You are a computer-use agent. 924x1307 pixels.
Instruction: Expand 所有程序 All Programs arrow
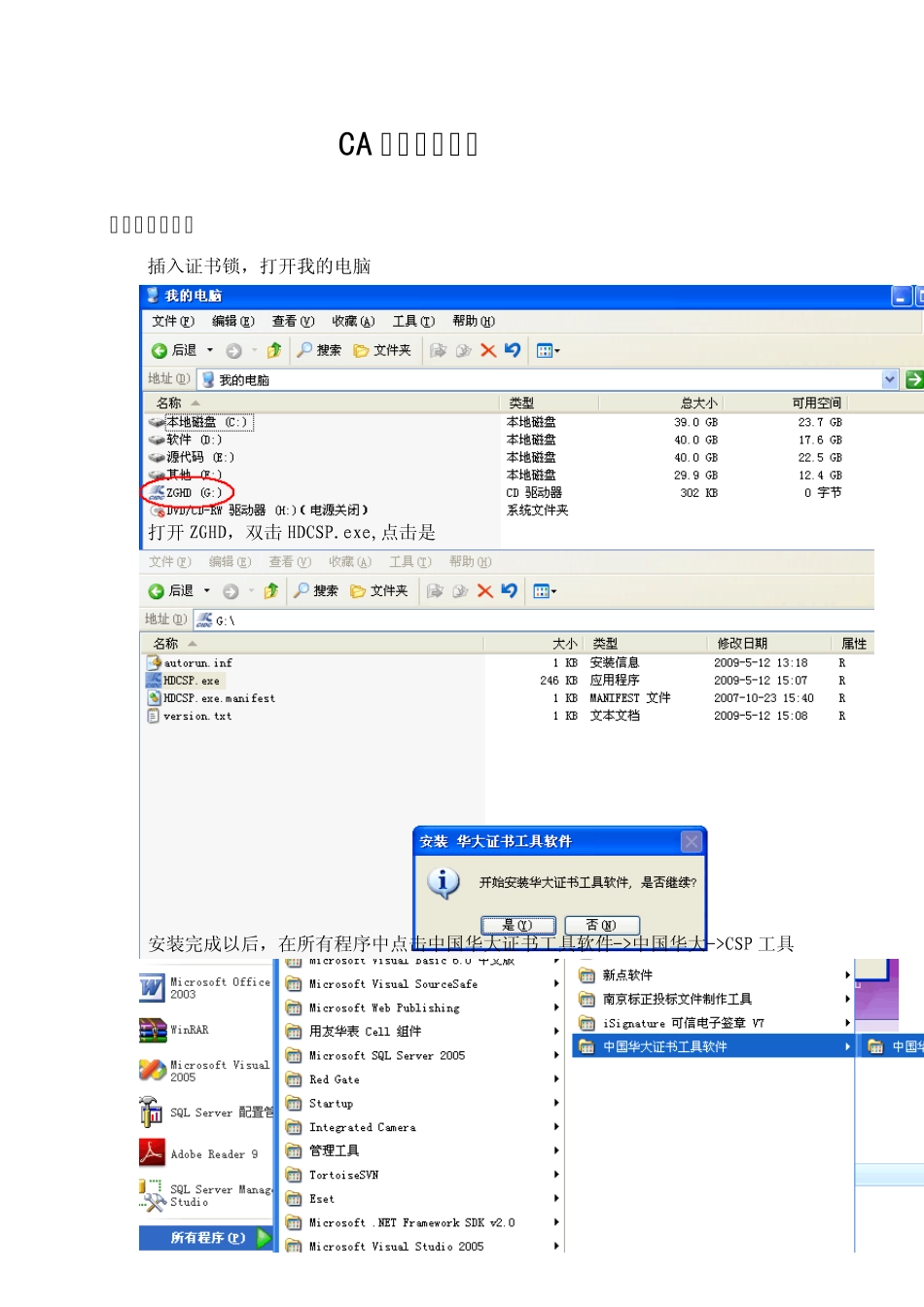pyautogui.click(x=264, y=1238)
